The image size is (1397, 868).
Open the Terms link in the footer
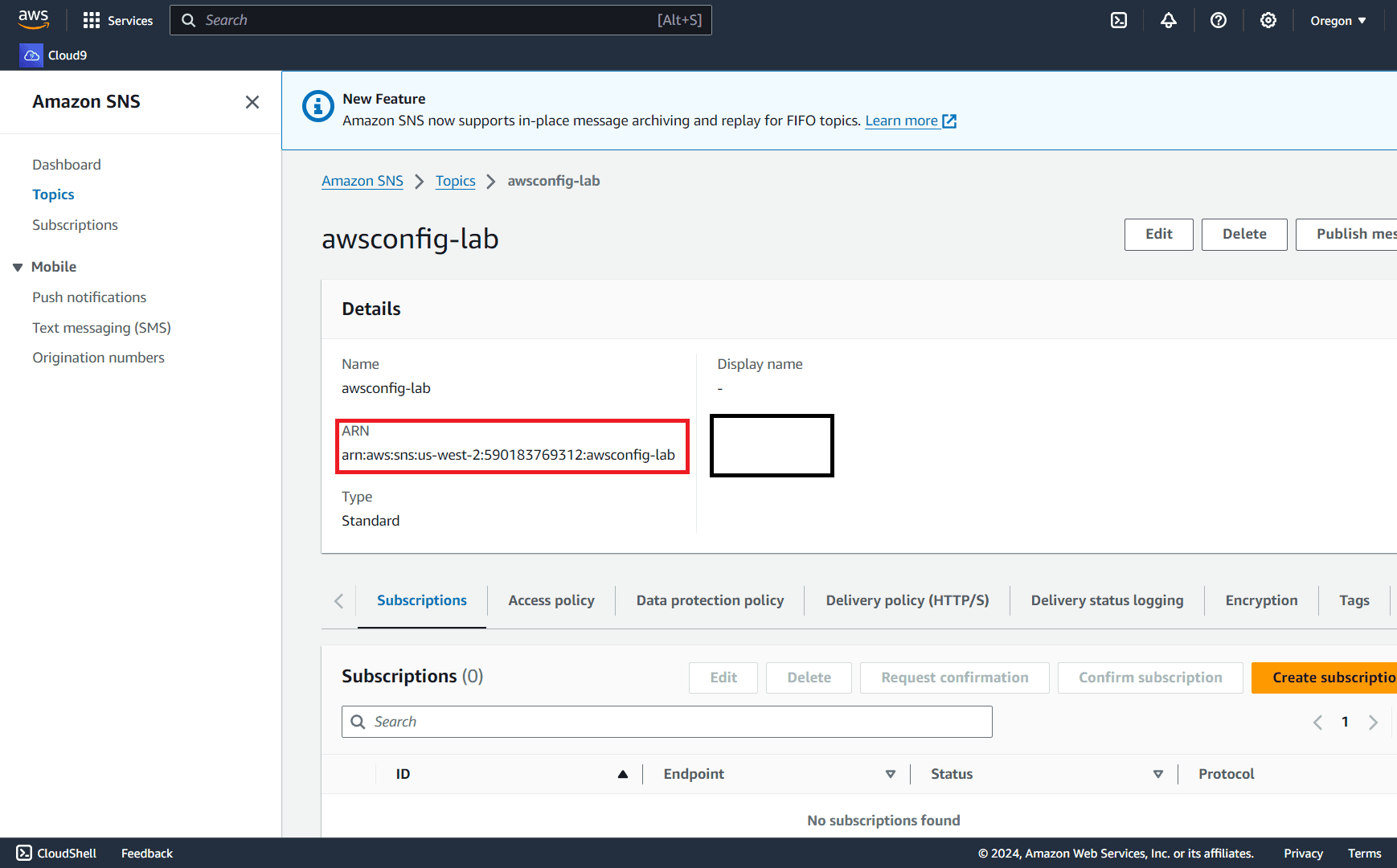click(x=1364, y=854)
